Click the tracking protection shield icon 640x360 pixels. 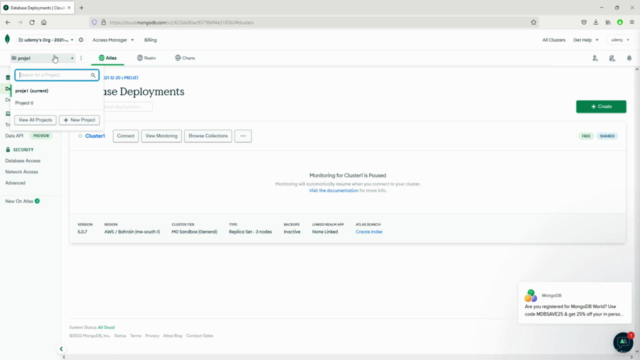click(94, 22)
